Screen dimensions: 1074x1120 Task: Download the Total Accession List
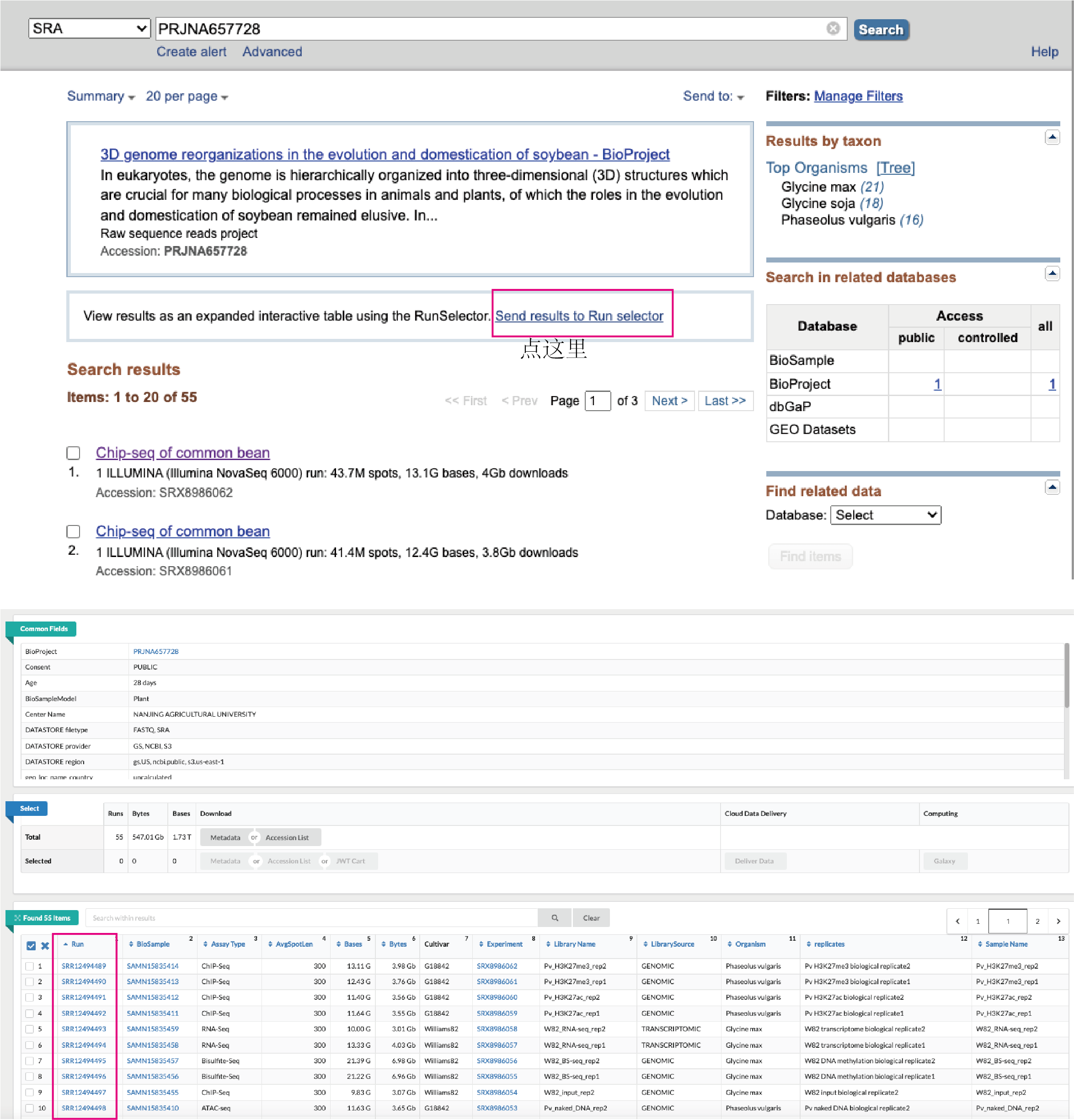click(x=287, y=838)
